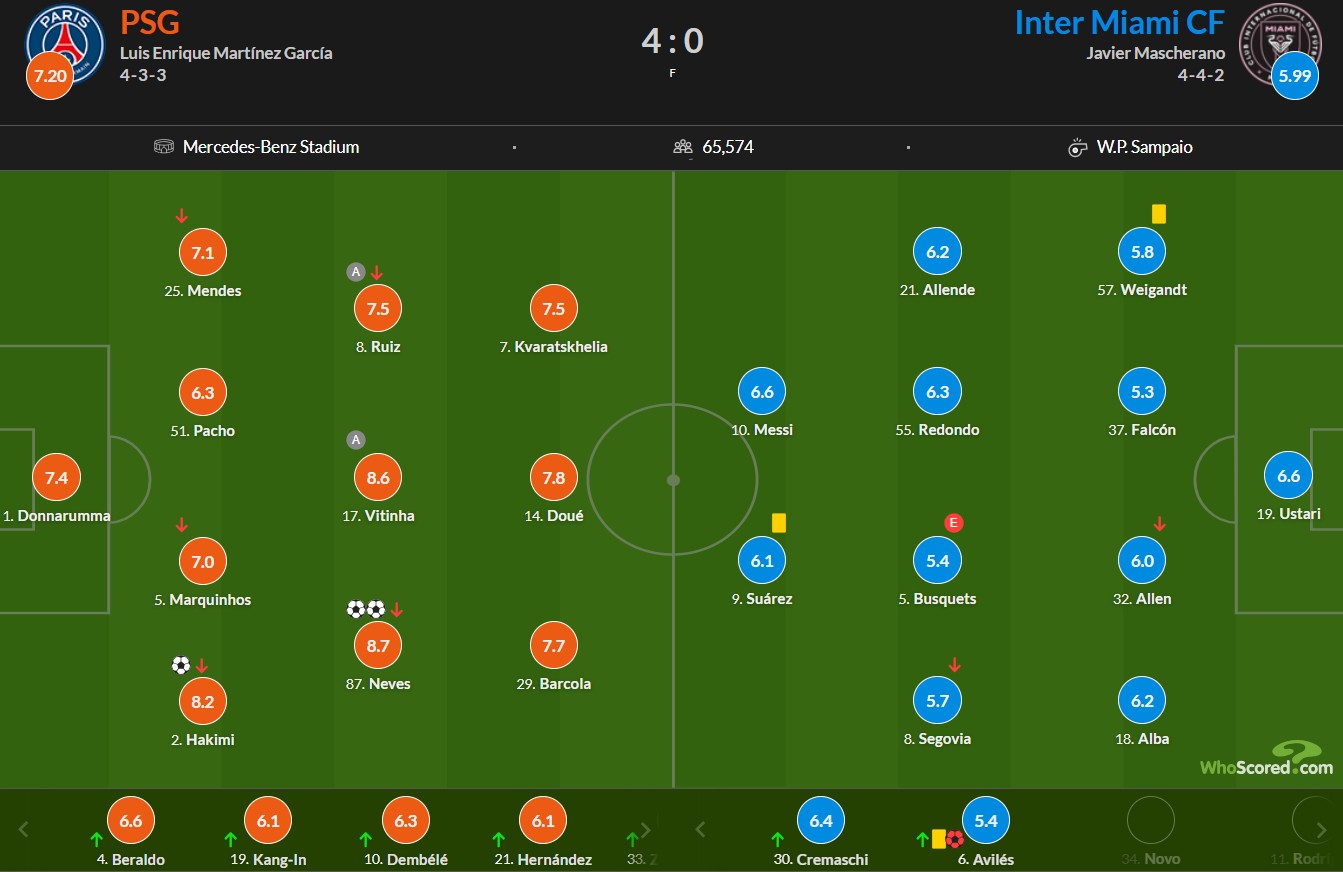This screenshot has width=1343, height=872.
Task: Click the stadium icon beside Mercedes-Benz Stadium
Action: [164, 147]
